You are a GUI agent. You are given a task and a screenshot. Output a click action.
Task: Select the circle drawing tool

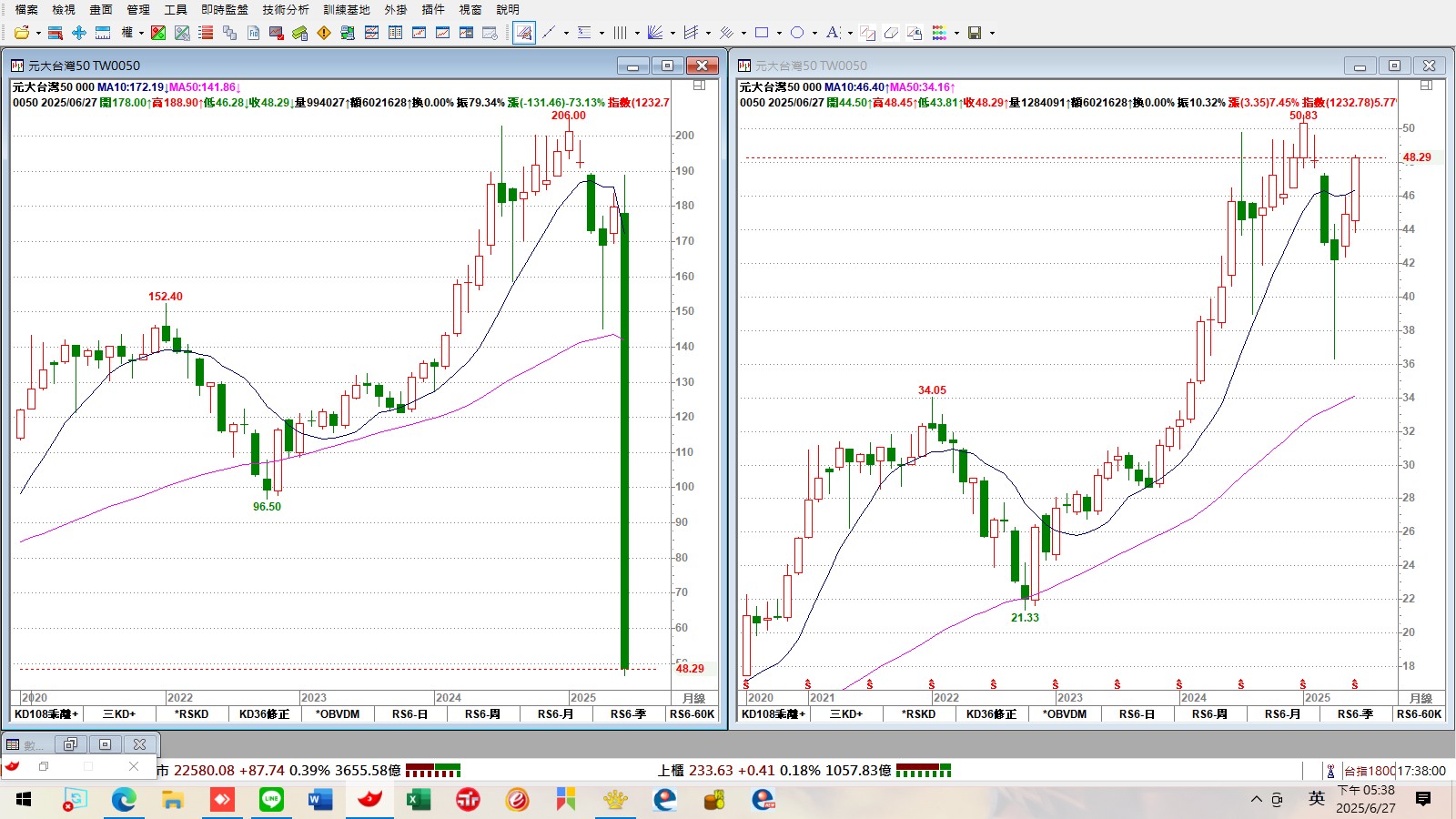point(797,33)
